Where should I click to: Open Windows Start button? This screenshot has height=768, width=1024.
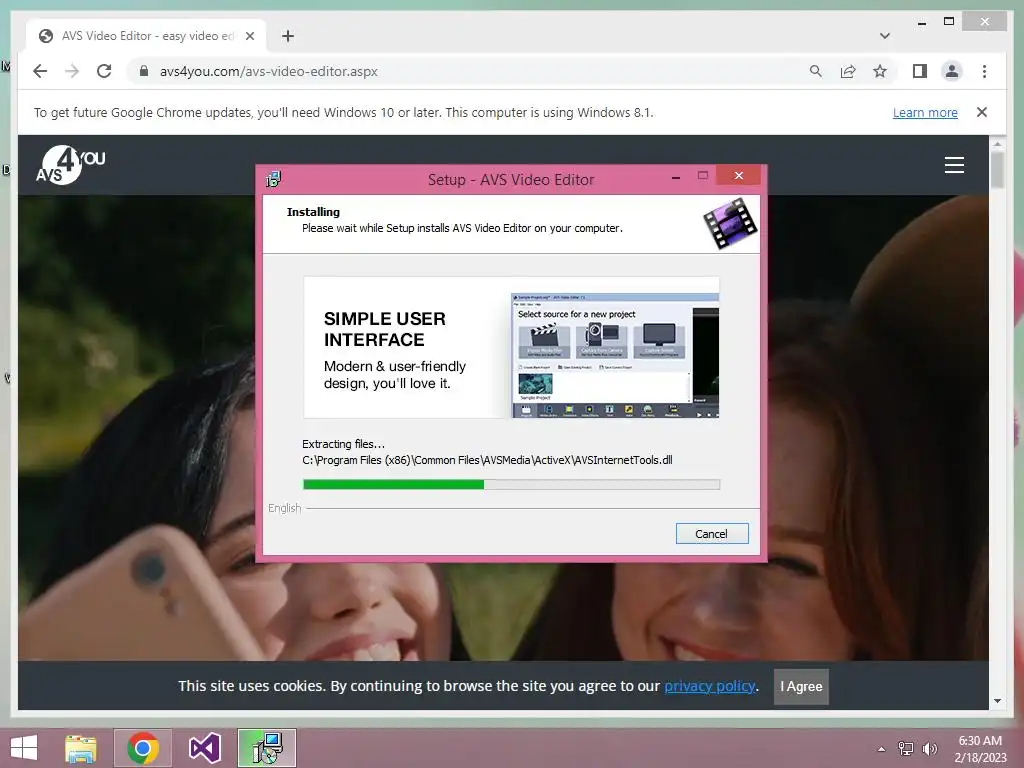(24, 748)
